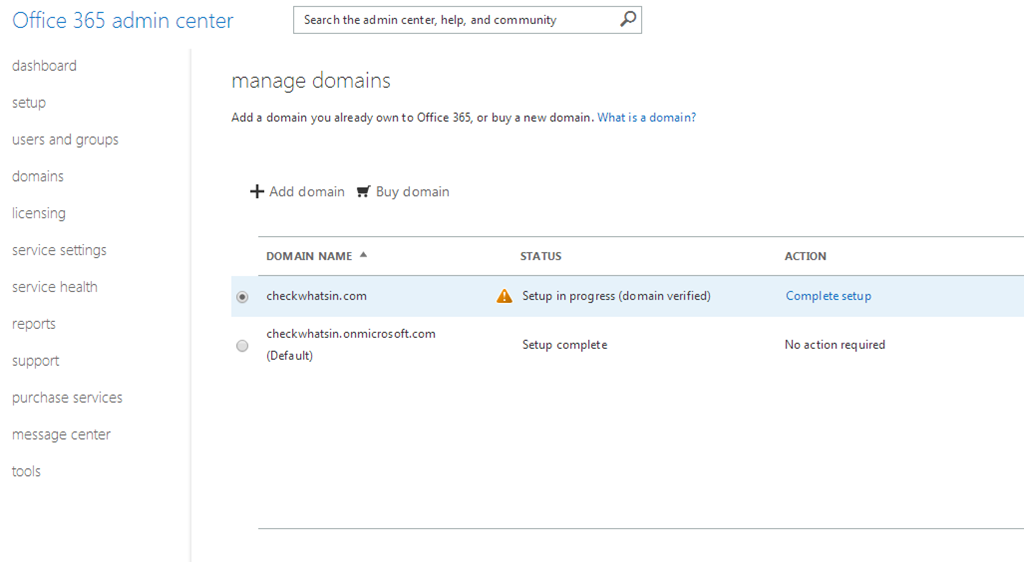Click the ACTION column header
The image size is (1024, 562).
click(x=805, y=256)
